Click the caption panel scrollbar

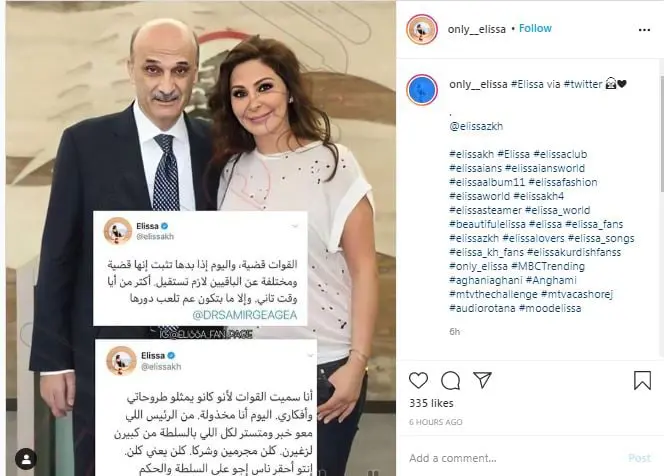661,132
